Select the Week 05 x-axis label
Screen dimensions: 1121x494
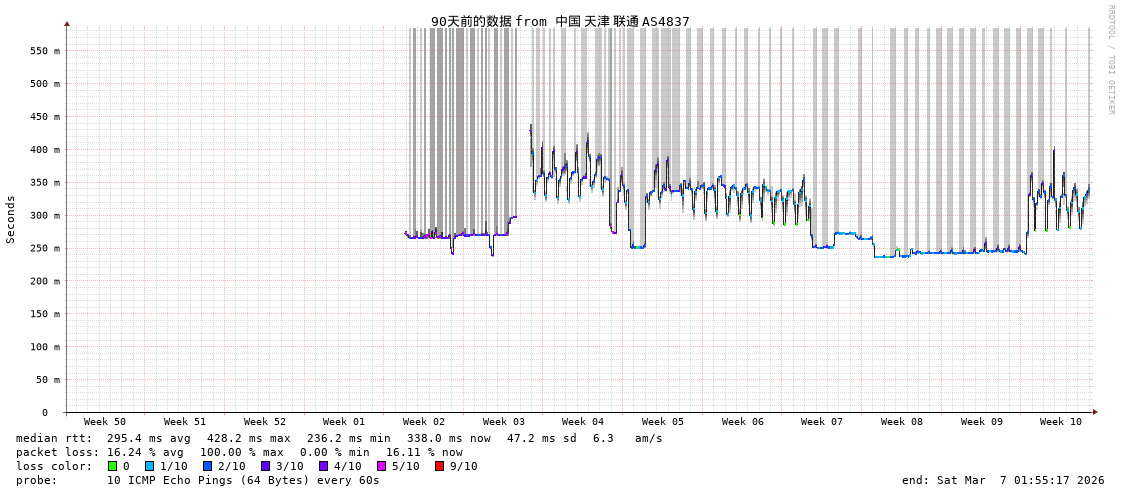pyautogui.click(x=663, y=422)
